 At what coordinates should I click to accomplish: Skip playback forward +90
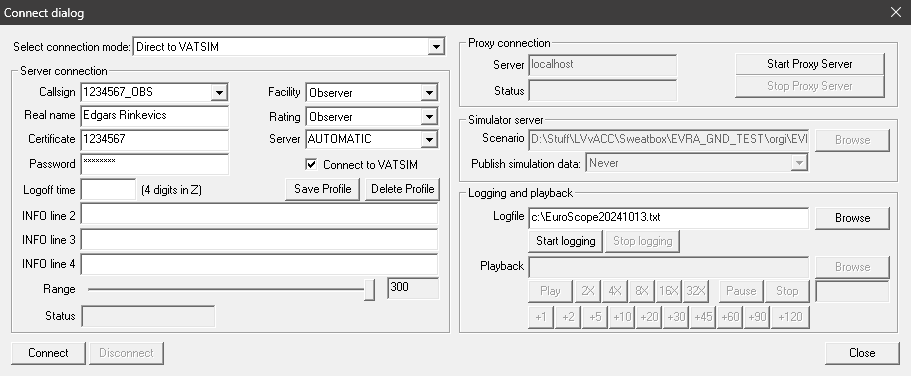tap(756, 317)
